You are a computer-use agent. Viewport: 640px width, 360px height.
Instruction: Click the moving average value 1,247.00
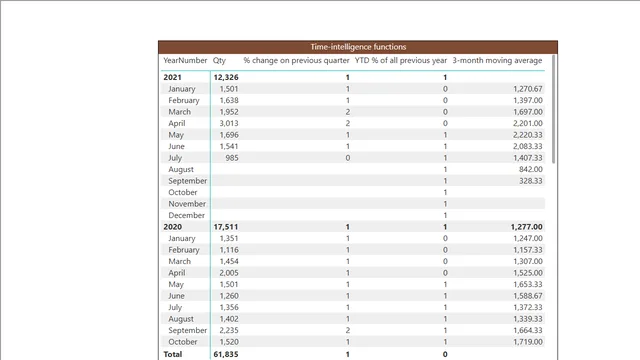click(x=528, y=238)
